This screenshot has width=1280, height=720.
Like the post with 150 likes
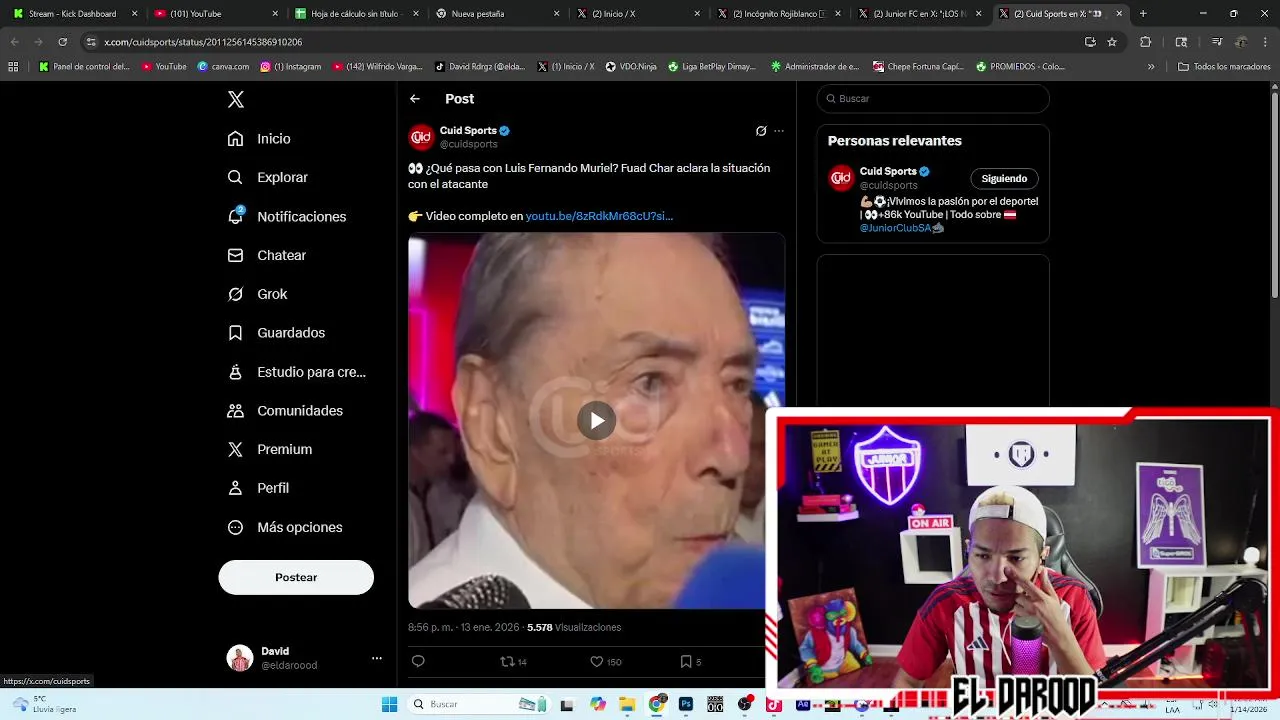point(606,661)
